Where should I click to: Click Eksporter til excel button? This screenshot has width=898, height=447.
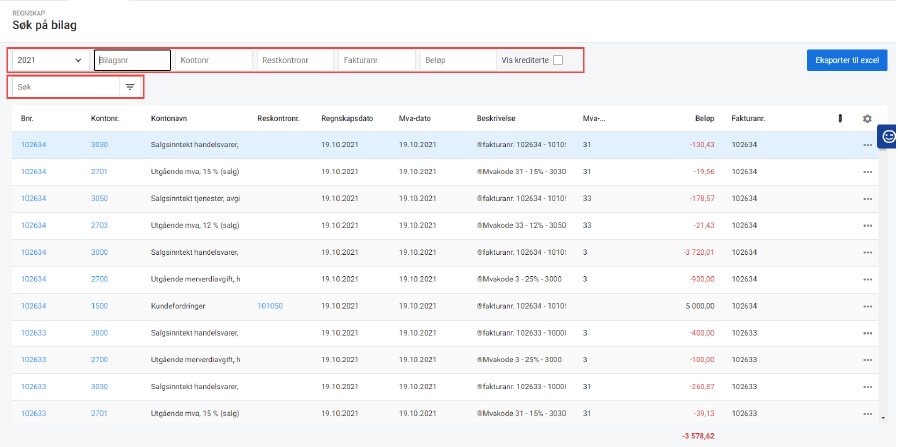click(846, 60)
